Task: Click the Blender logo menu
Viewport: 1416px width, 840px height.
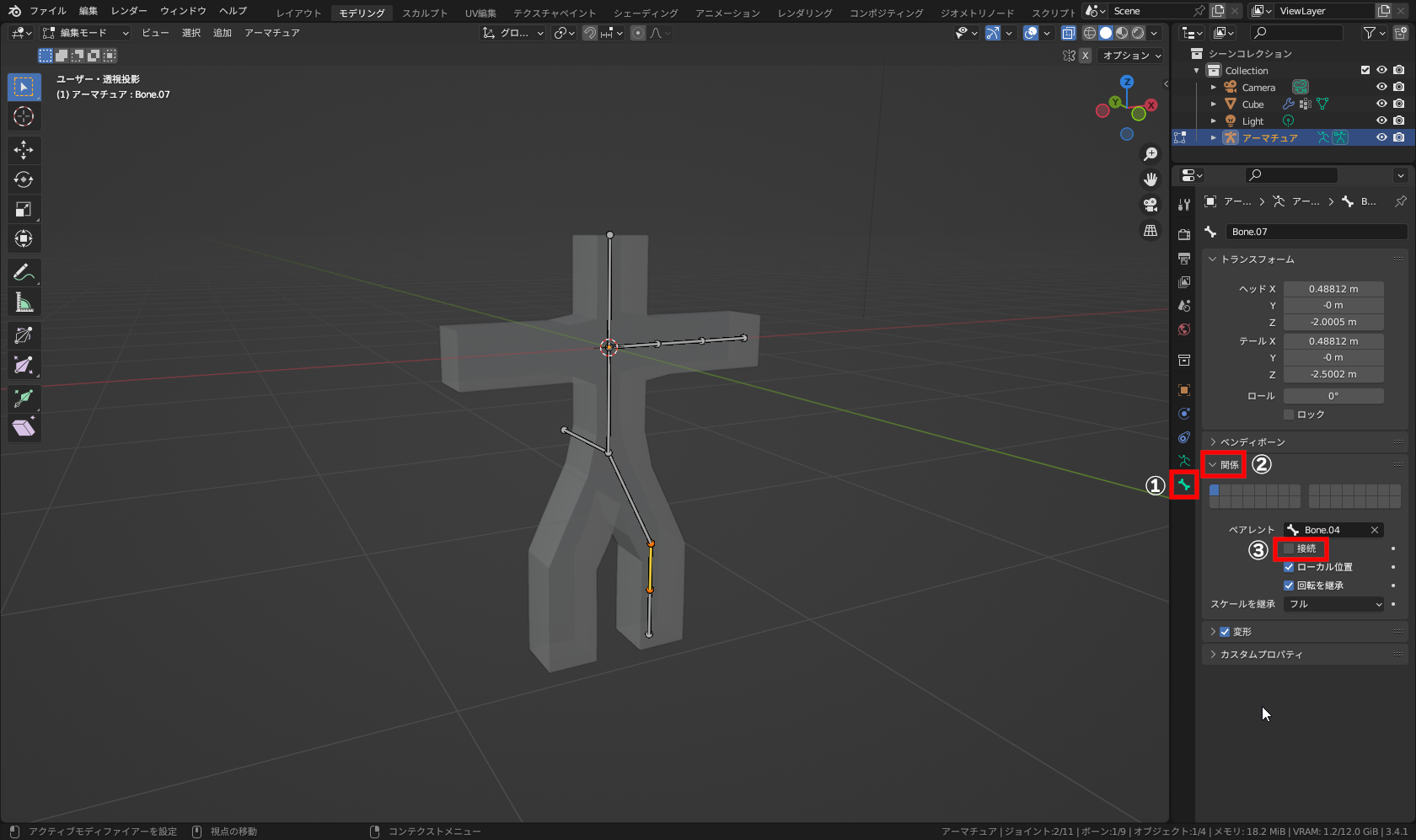Action: pos(14,11)
